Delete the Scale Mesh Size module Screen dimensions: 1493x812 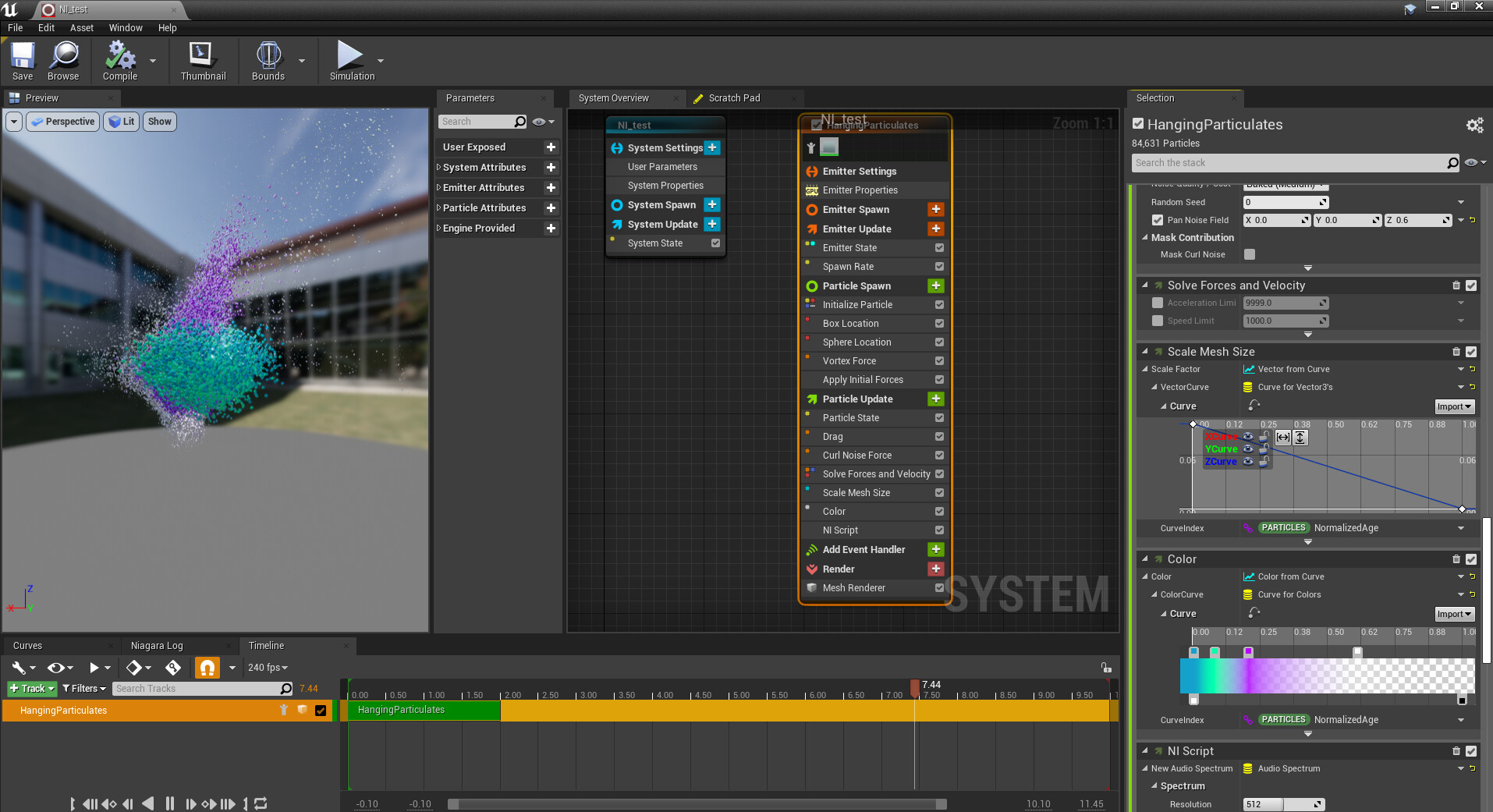[x=1456, y=352]
